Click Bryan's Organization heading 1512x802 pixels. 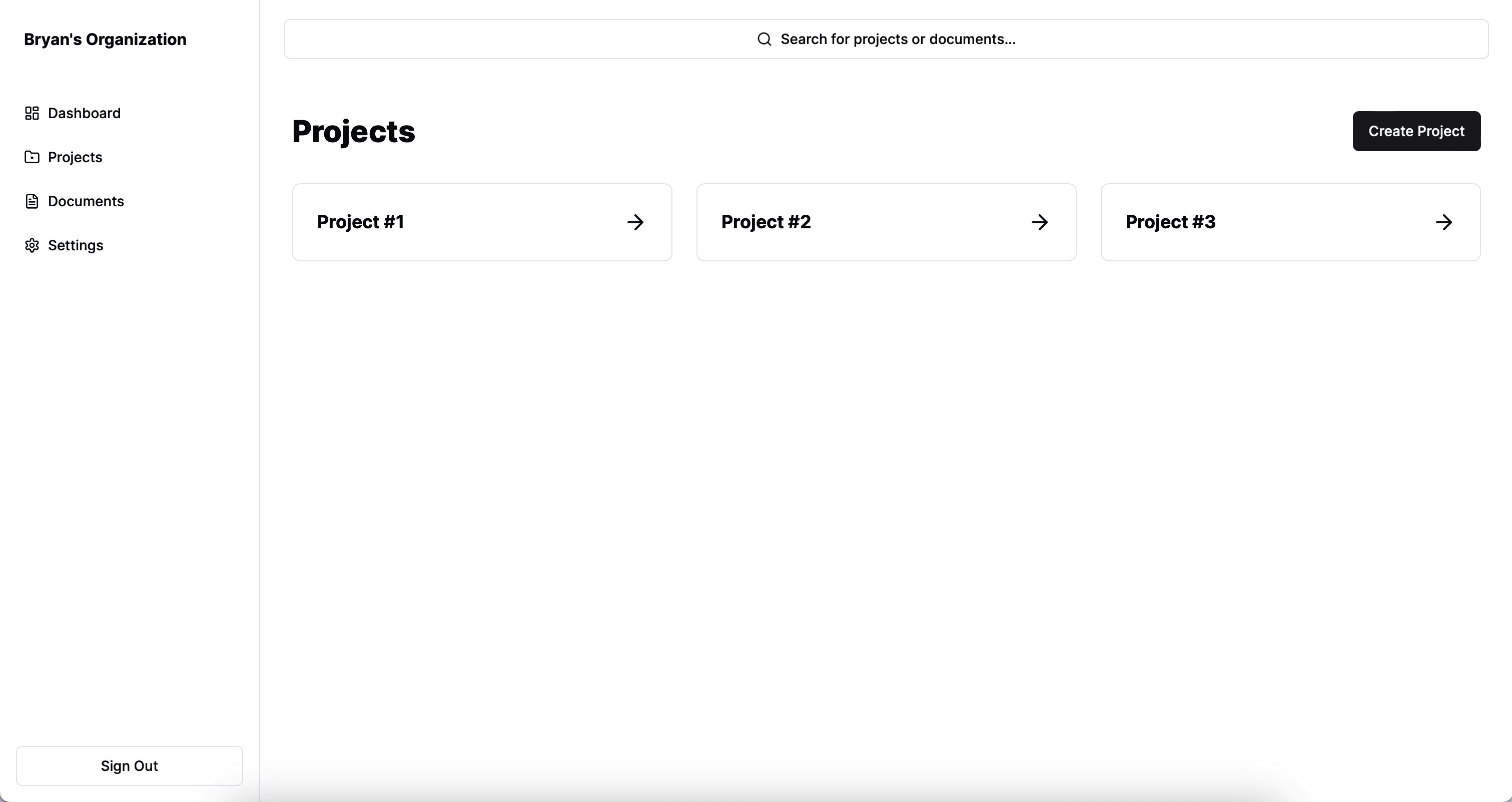105,40
